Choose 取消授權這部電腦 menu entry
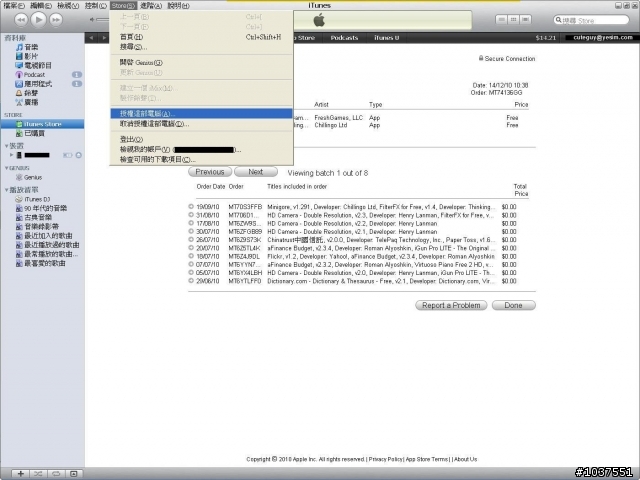The width and height of the screenshot is (640, 480). (201, 124)
